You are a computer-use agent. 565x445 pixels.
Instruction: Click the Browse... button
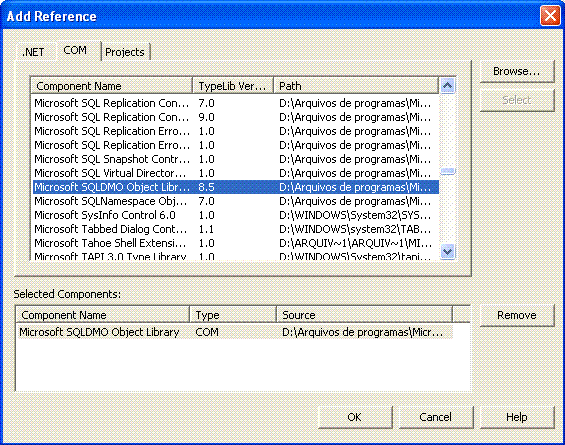517,71
